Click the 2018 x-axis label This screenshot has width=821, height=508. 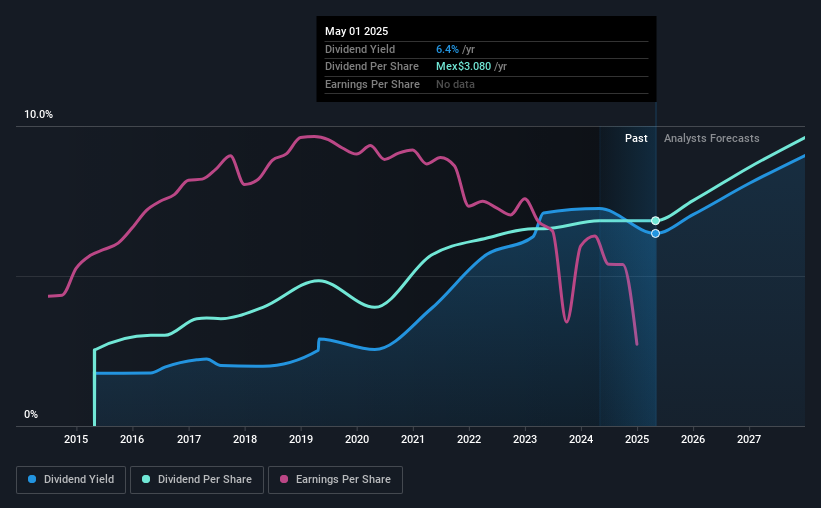(245, 439)
